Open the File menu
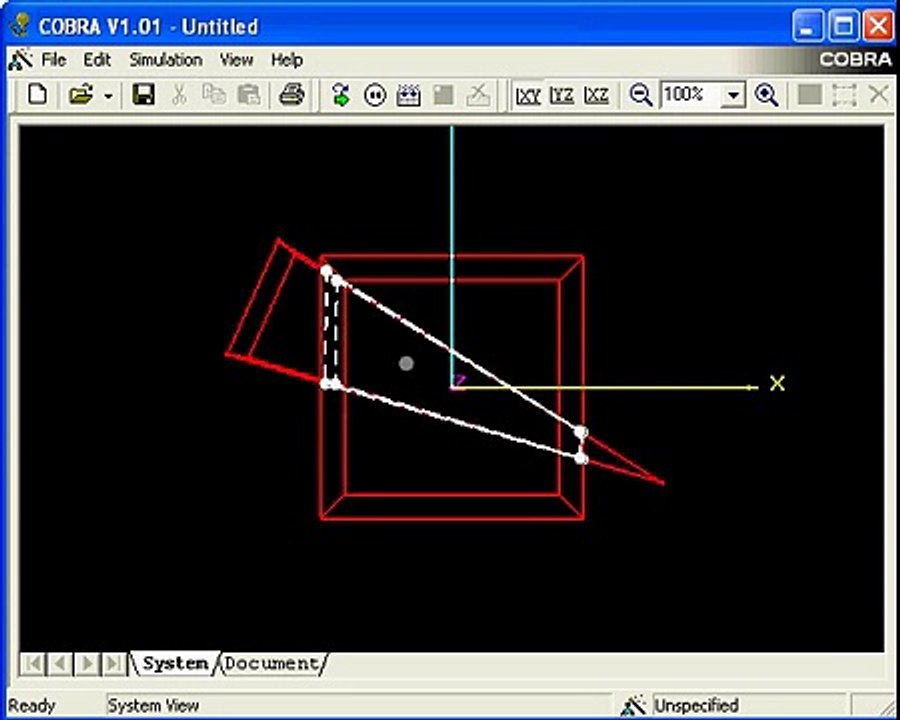Viewport: 900px width, 720px height. pos(54,60)
